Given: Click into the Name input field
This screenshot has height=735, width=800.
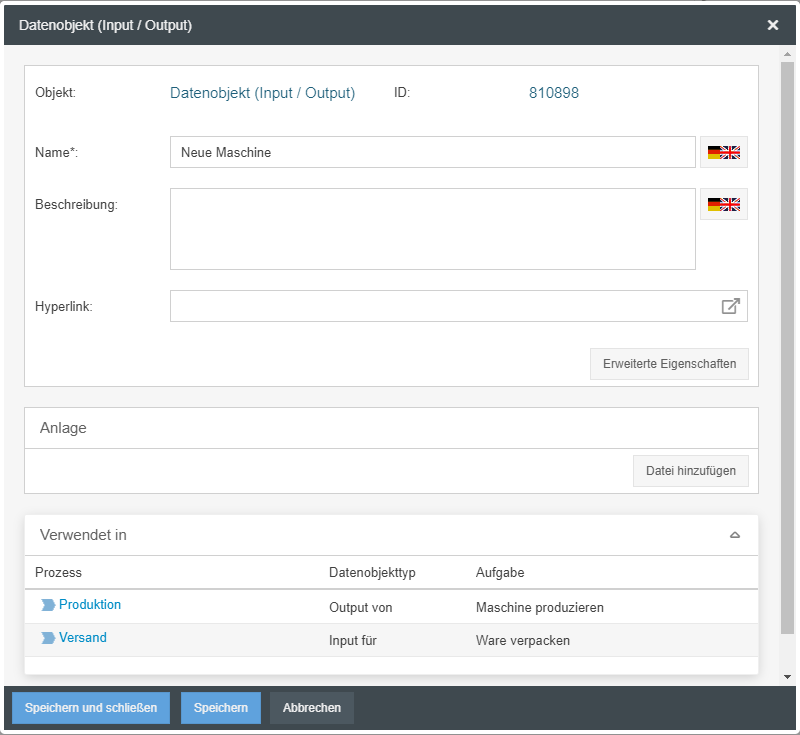Looking at the screenshot, I should (x=432, y=152).
